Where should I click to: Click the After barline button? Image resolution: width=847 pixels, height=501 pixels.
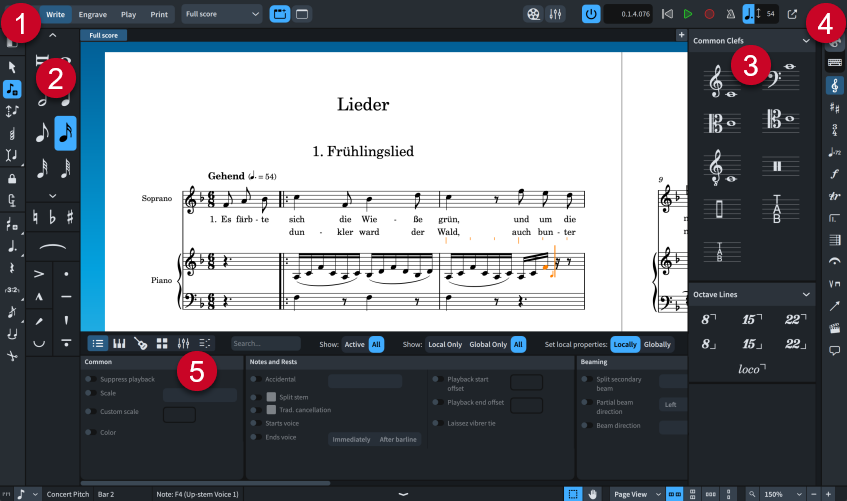[399, 439]
